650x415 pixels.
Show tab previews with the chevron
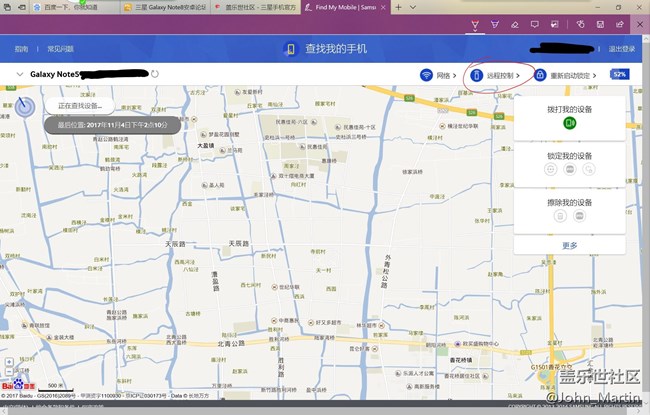click(x=413, y=7)
